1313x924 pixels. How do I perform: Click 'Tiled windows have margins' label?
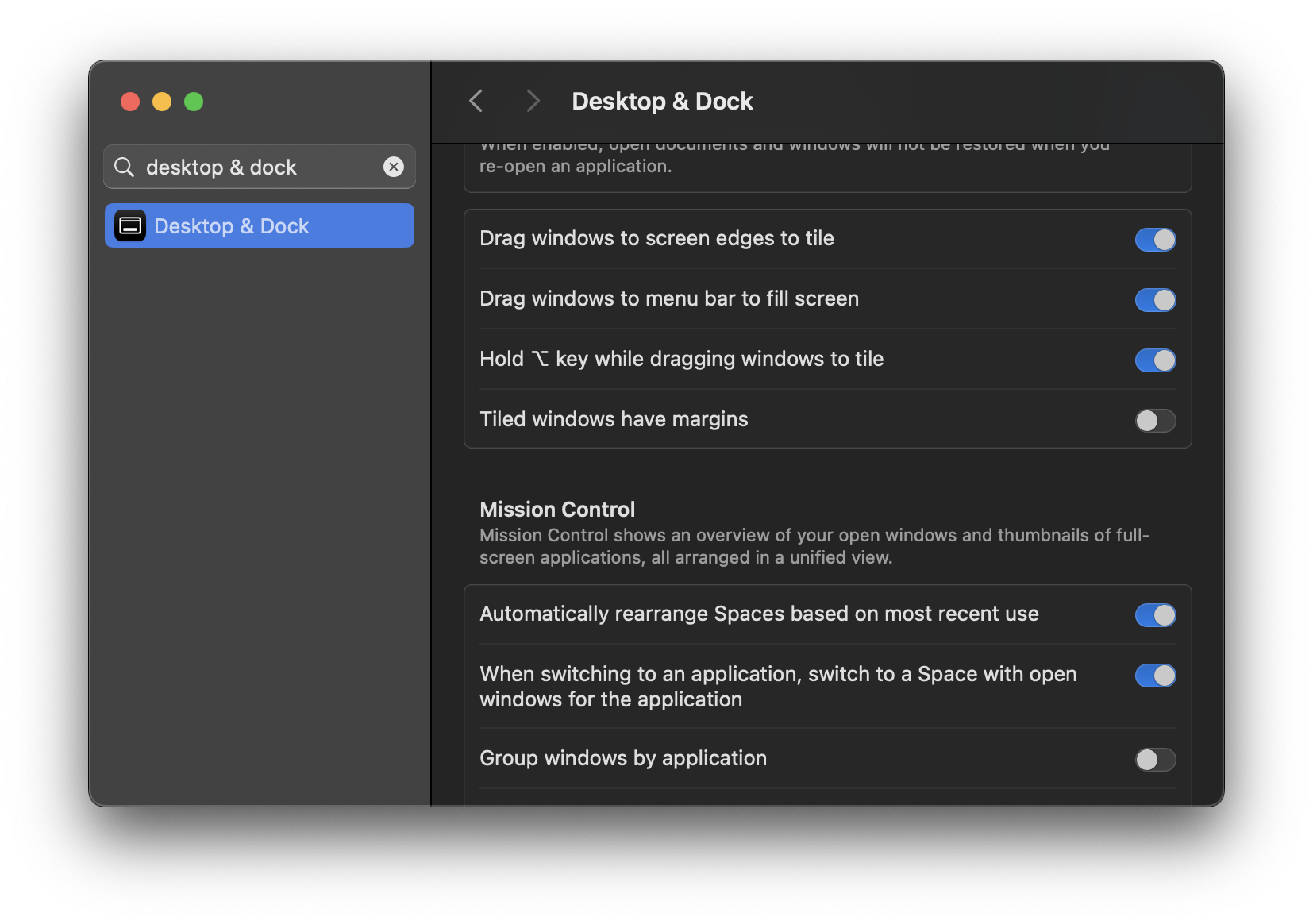614,419
